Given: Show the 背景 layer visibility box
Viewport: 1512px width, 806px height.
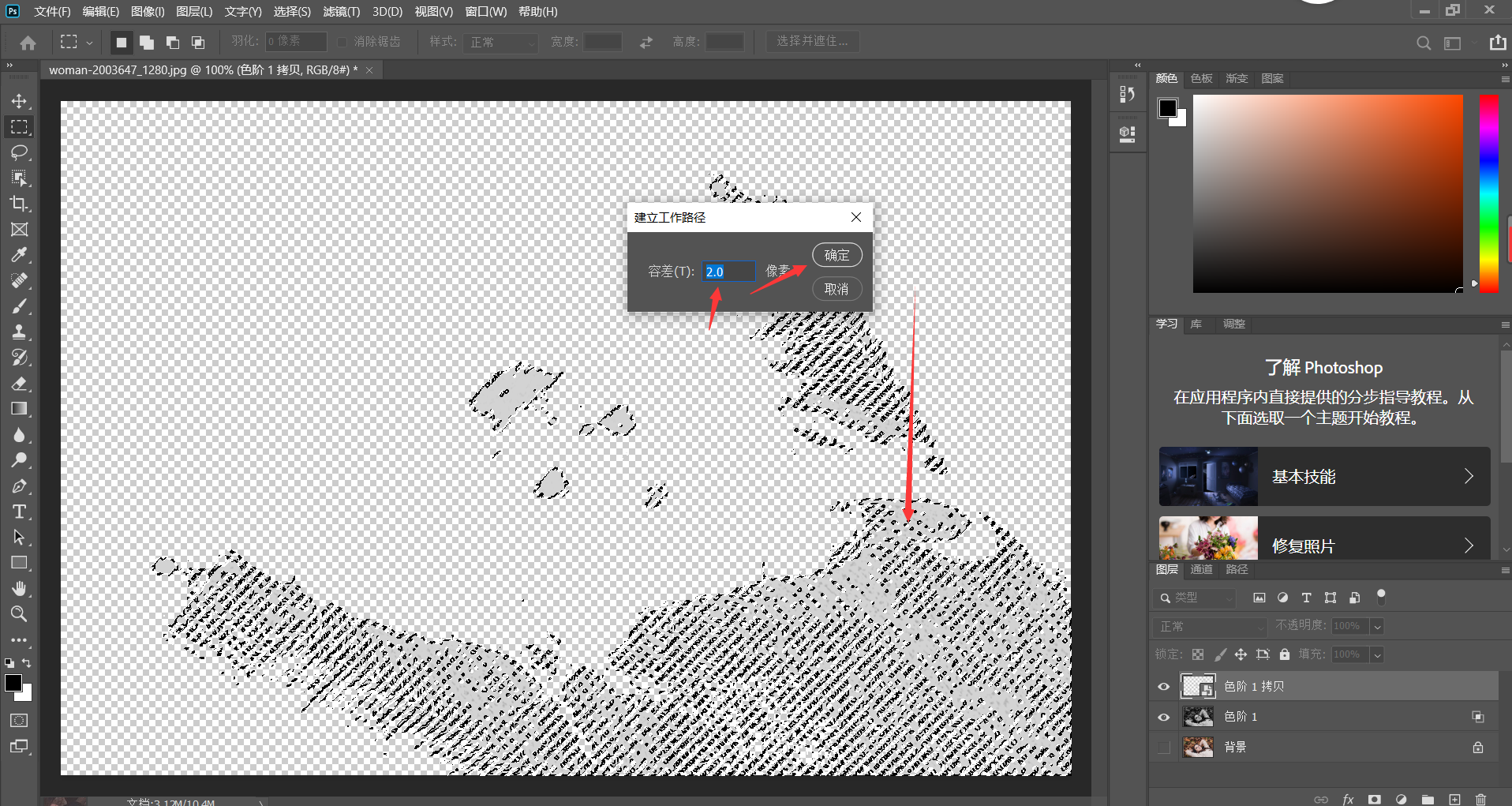Looking at the screenshot, I should pos(1163,748).
